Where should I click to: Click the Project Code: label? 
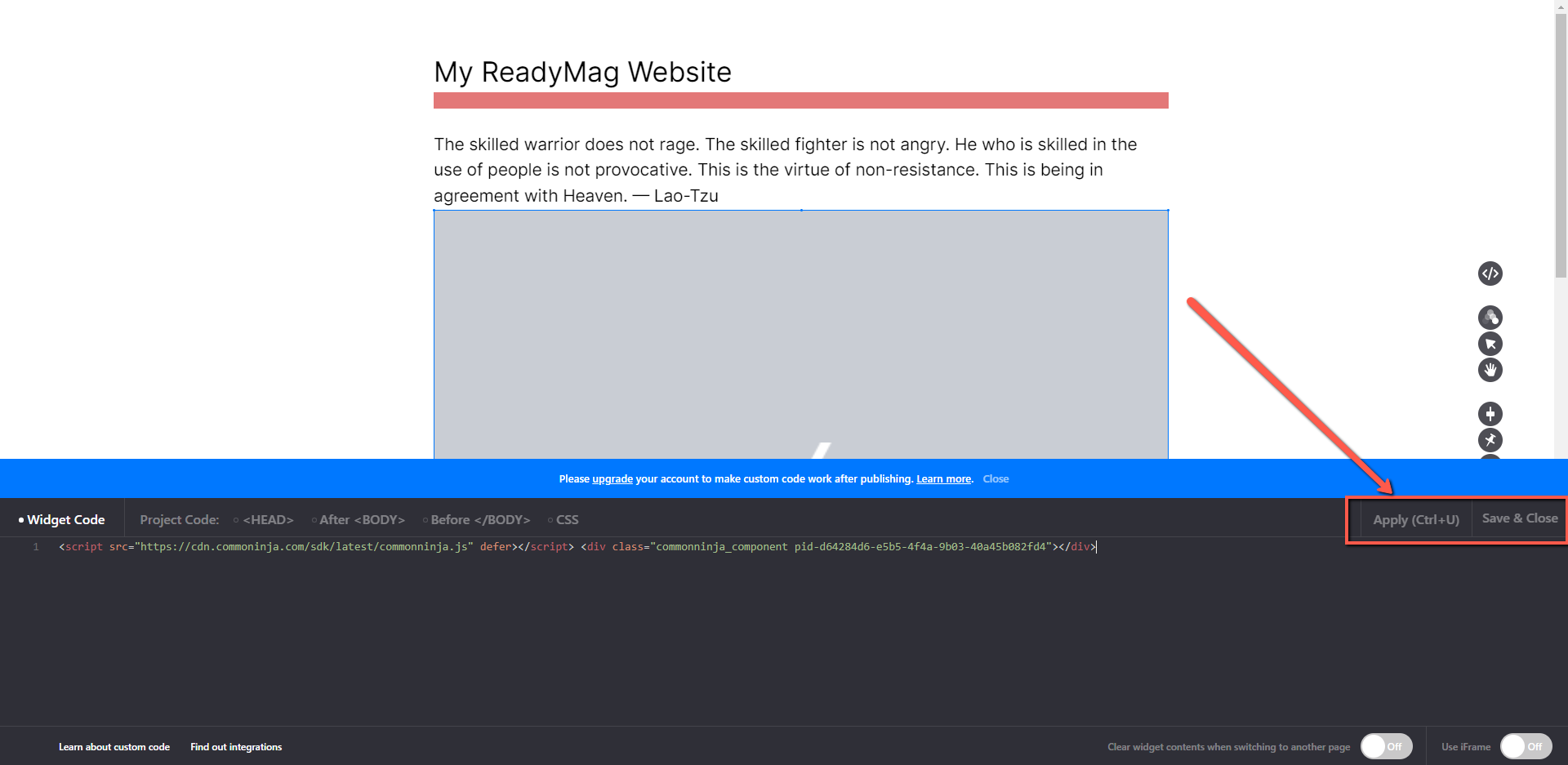pyautogui.click(x=179, y=519)
